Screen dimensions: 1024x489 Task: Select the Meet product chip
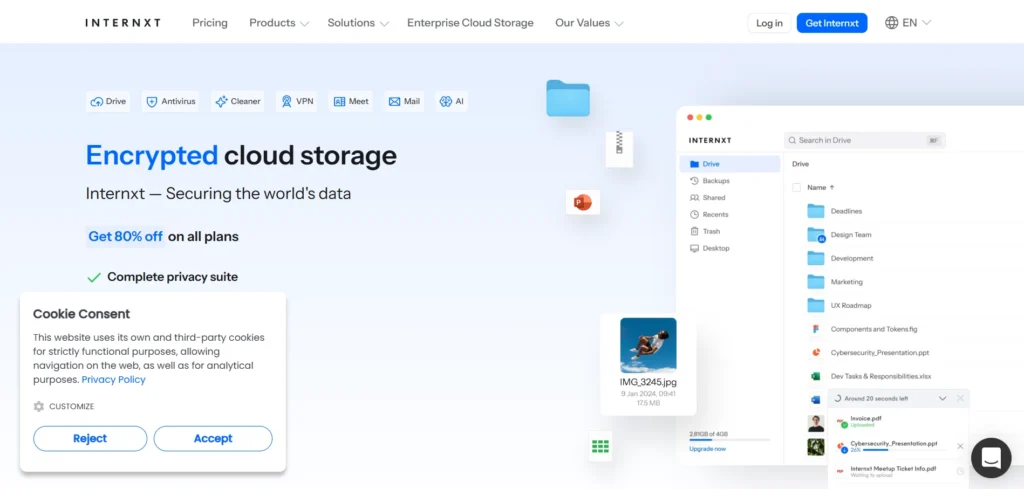(x=351, y=101)
